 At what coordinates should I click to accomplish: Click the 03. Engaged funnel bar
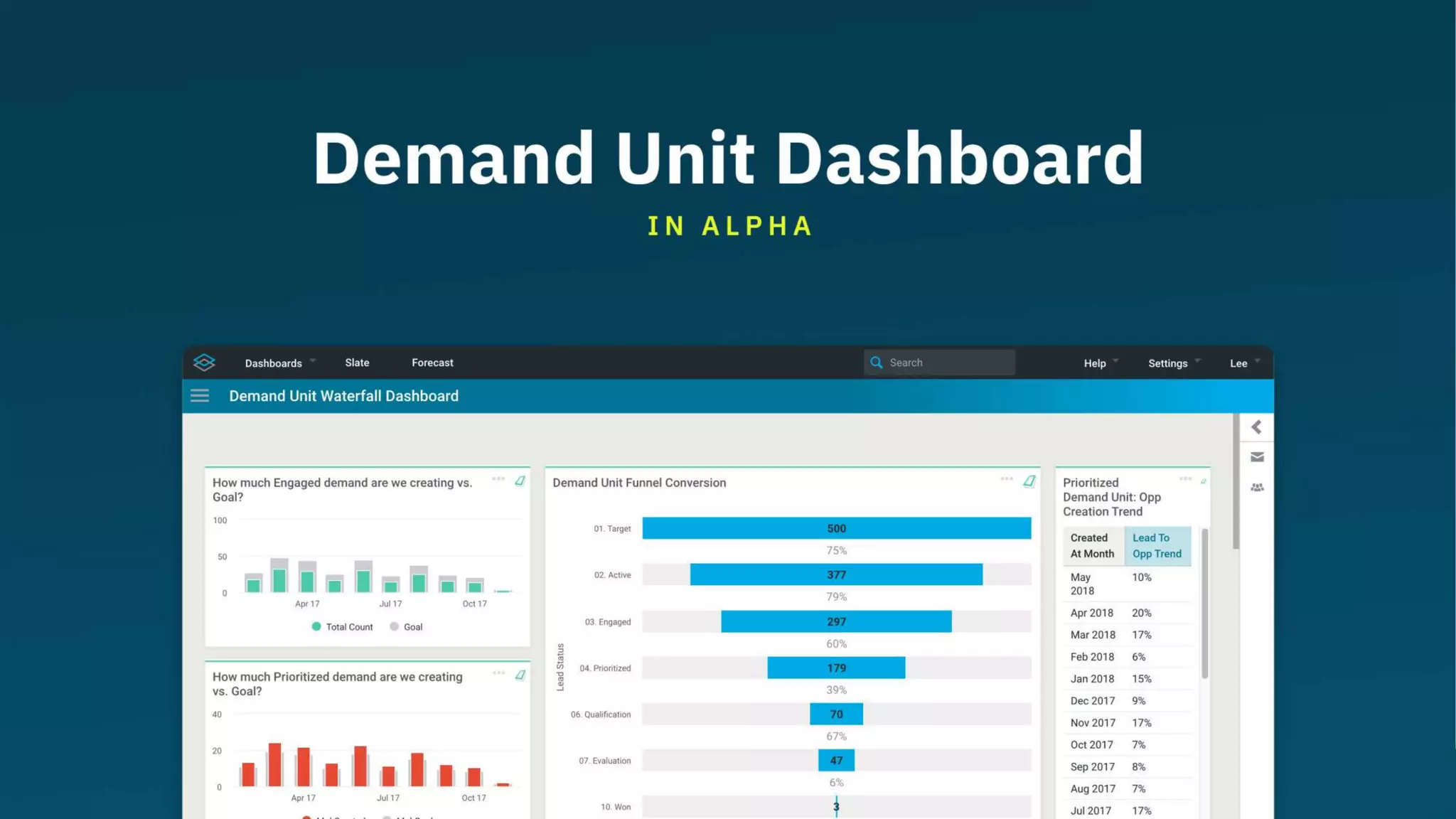836,621
